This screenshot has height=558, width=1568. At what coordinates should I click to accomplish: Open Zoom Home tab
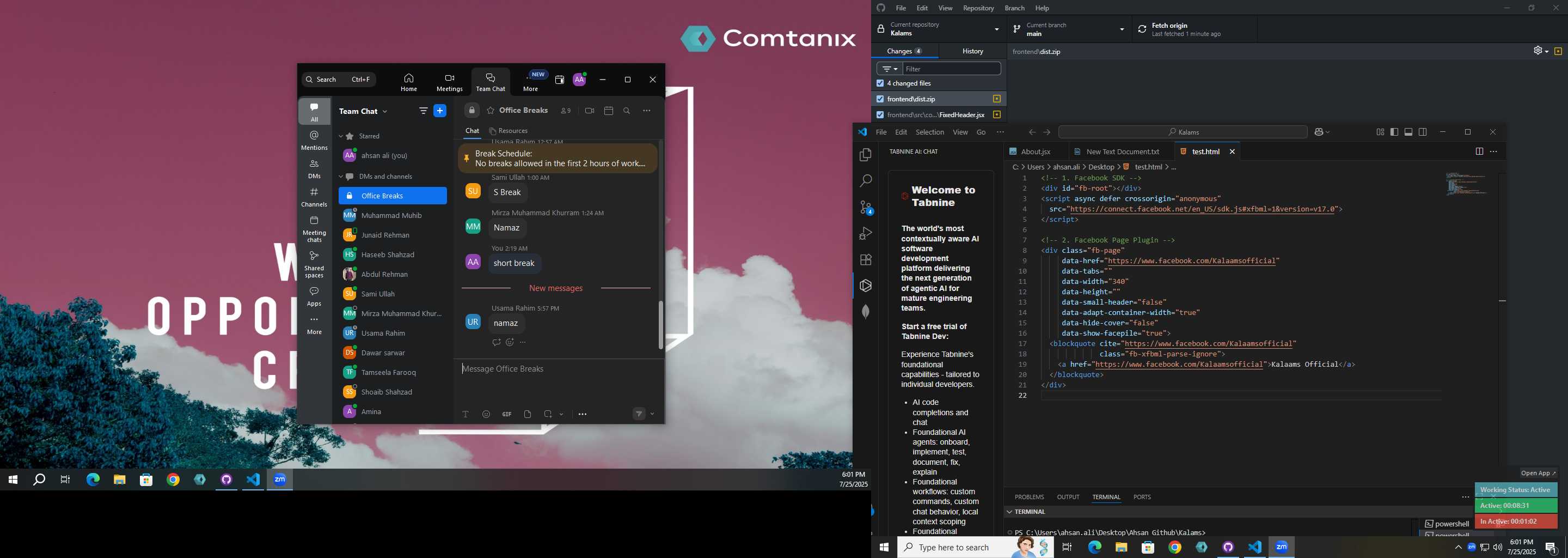tap(408, 82)
